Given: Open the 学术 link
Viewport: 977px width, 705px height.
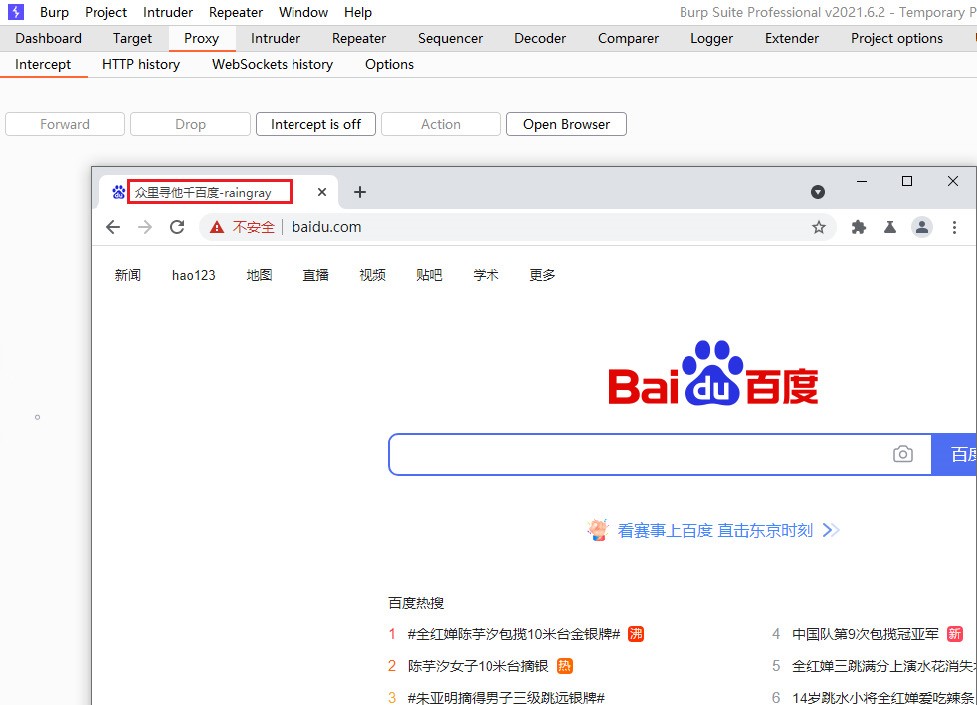Looking at the screenshot, I should click(x=486, y=275).
